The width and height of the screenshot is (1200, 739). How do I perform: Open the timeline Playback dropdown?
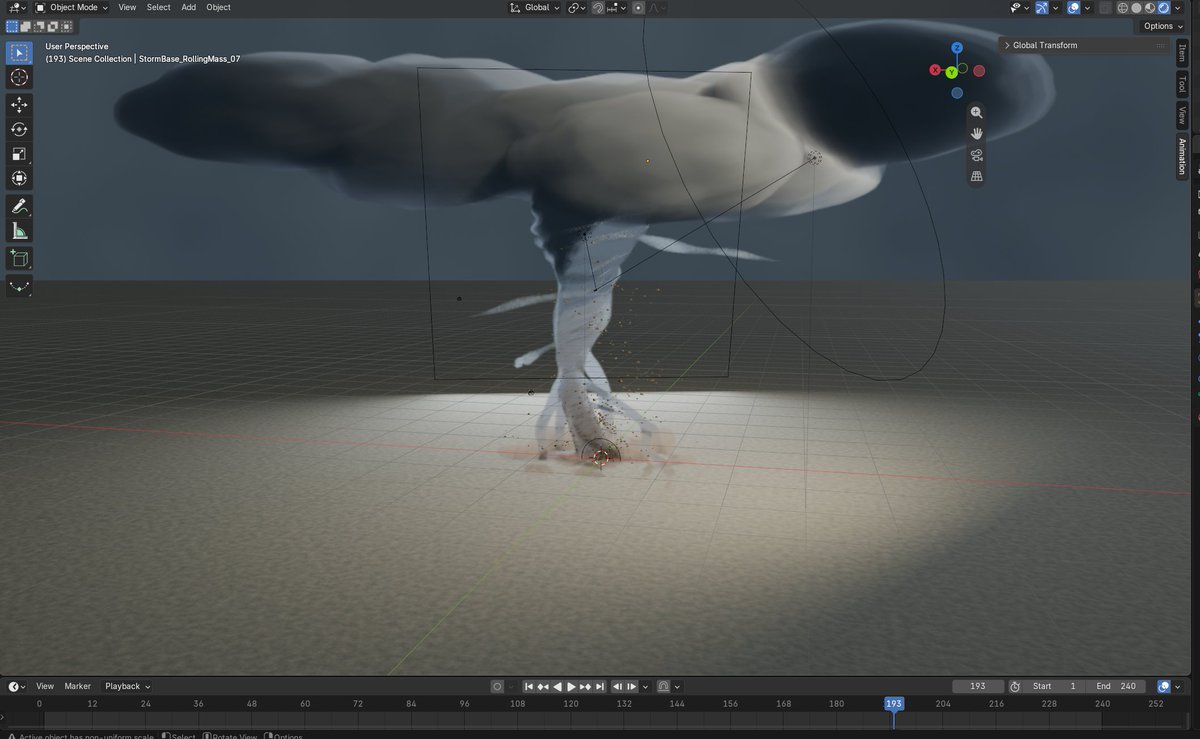(x=128, y=686)
